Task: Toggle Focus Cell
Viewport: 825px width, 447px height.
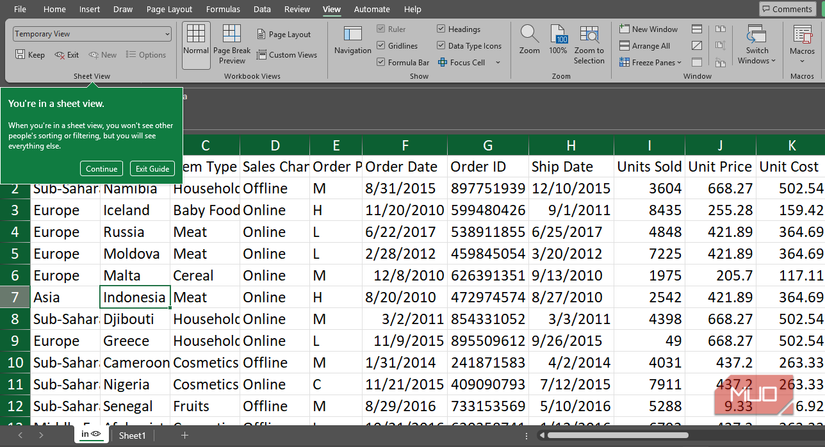Action: pyautogui.click(x=461, y=62)
